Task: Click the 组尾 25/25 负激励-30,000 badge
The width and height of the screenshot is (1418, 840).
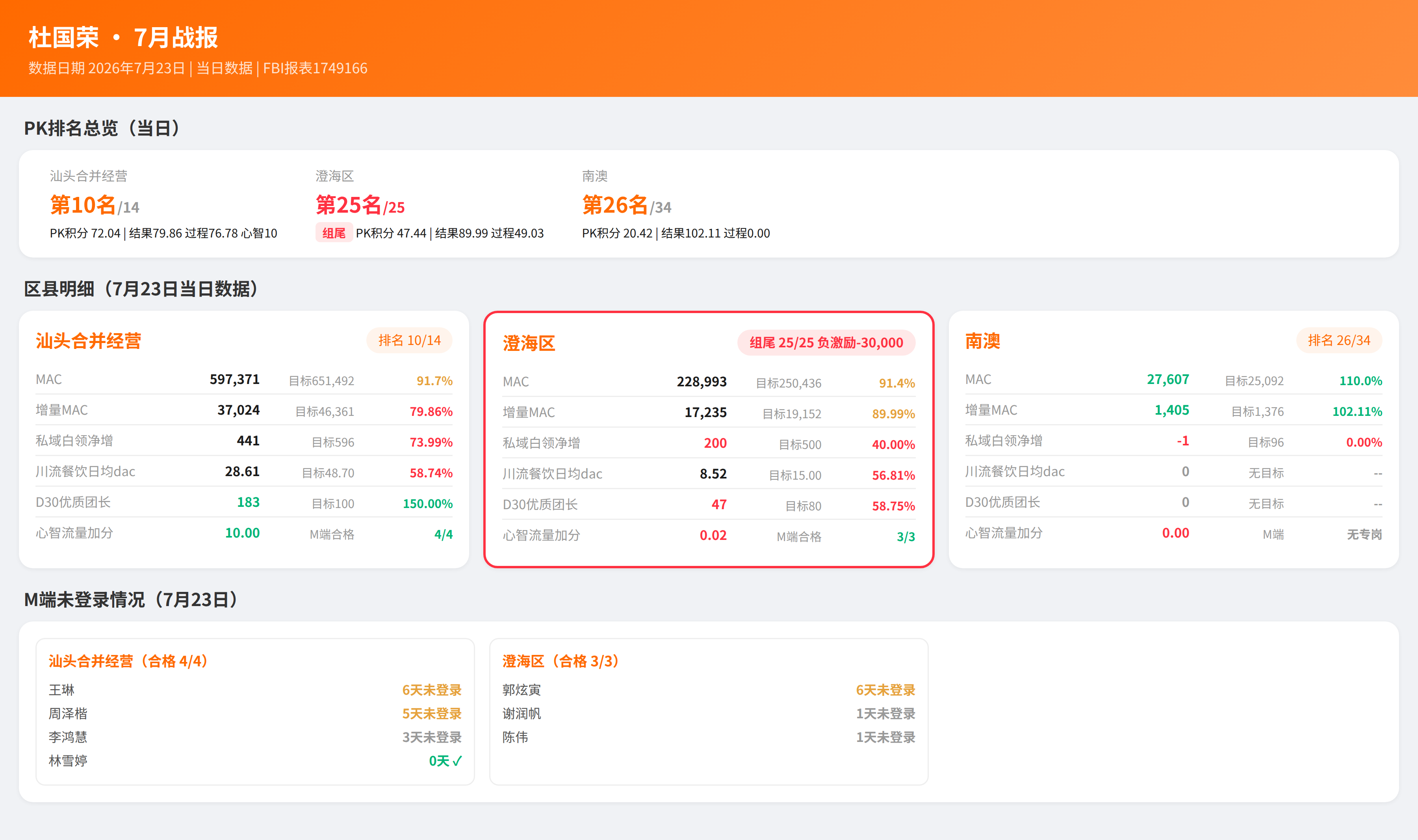Action: (826, 343)
